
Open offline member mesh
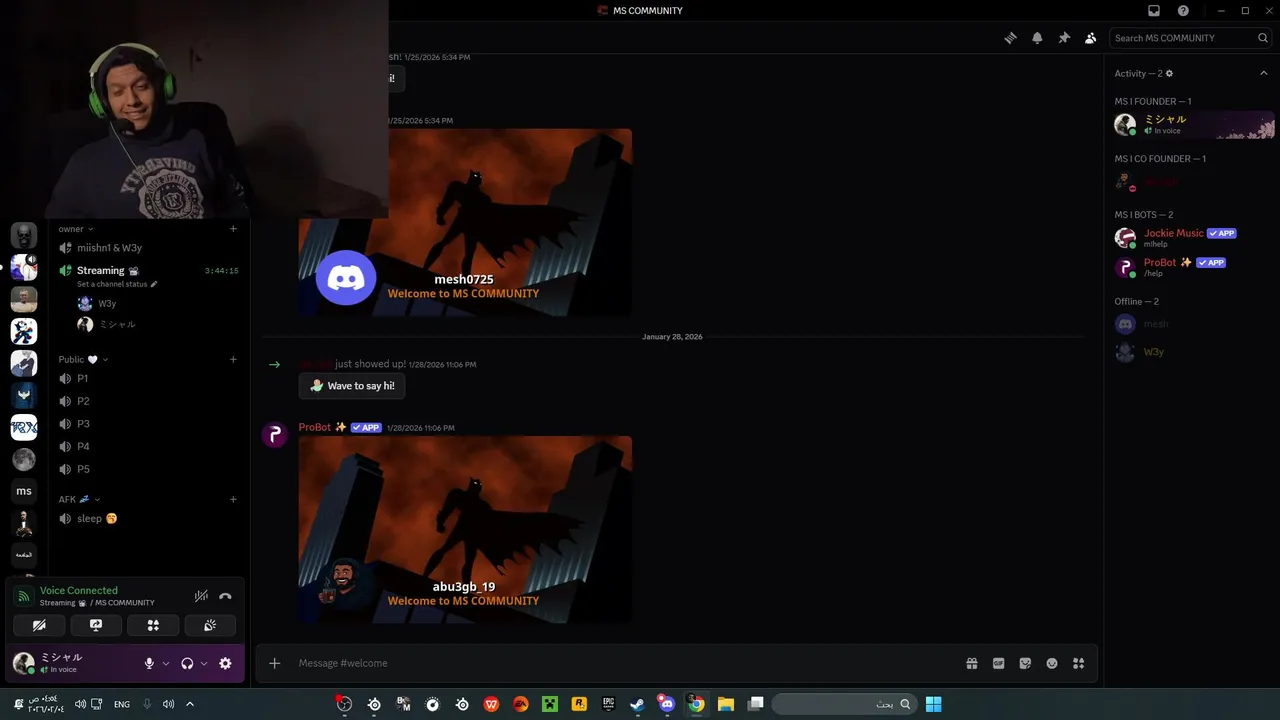coord(1191,324)
